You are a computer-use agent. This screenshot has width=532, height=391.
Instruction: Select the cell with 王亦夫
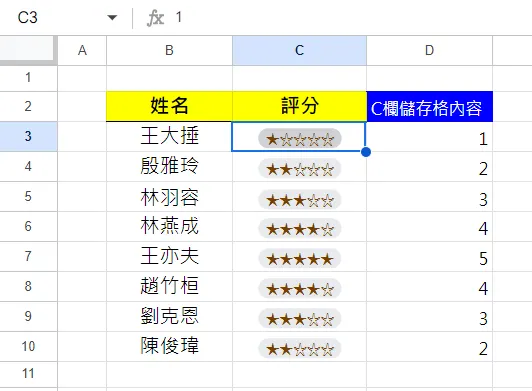[169, 256]
